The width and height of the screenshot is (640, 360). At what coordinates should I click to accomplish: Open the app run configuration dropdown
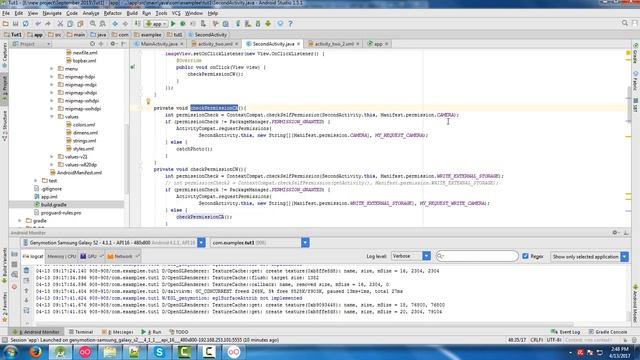(156, 24)
